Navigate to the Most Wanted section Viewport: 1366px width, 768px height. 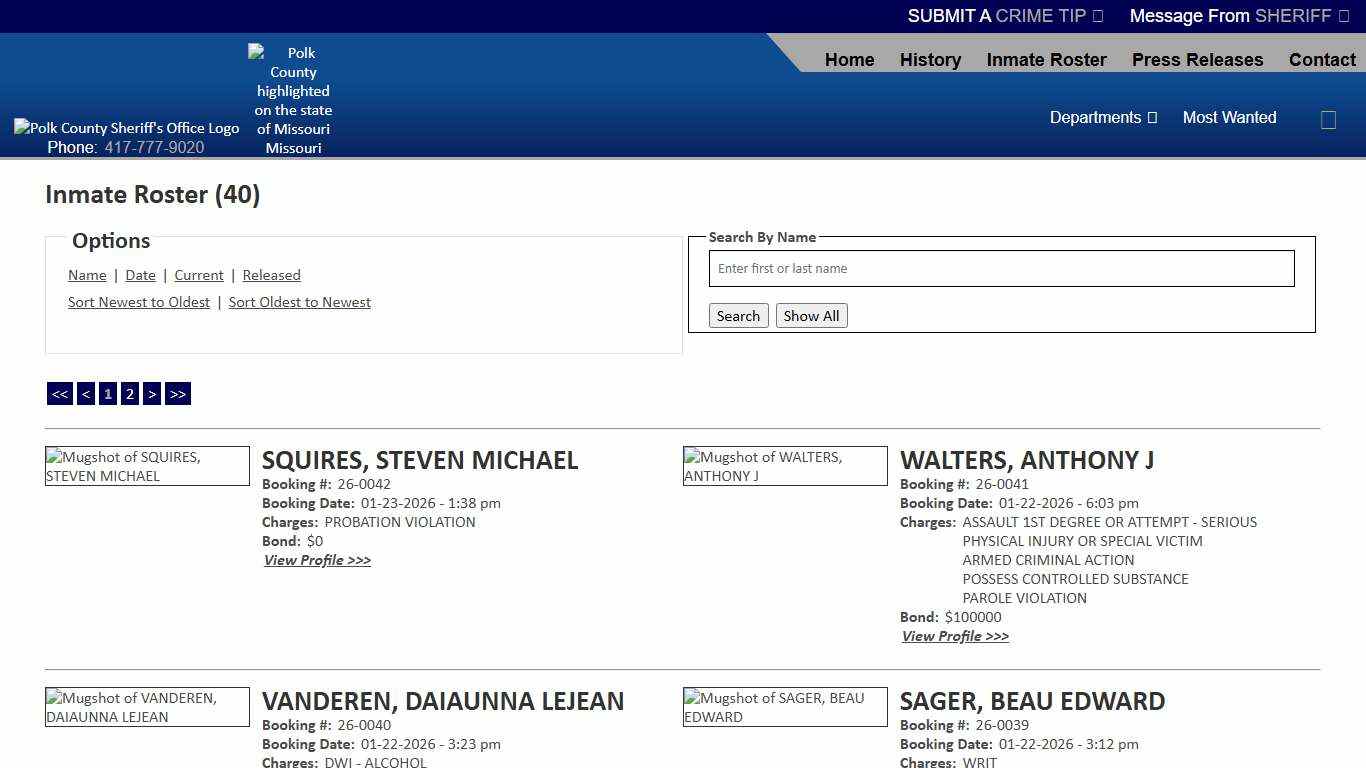[1229, 117]
